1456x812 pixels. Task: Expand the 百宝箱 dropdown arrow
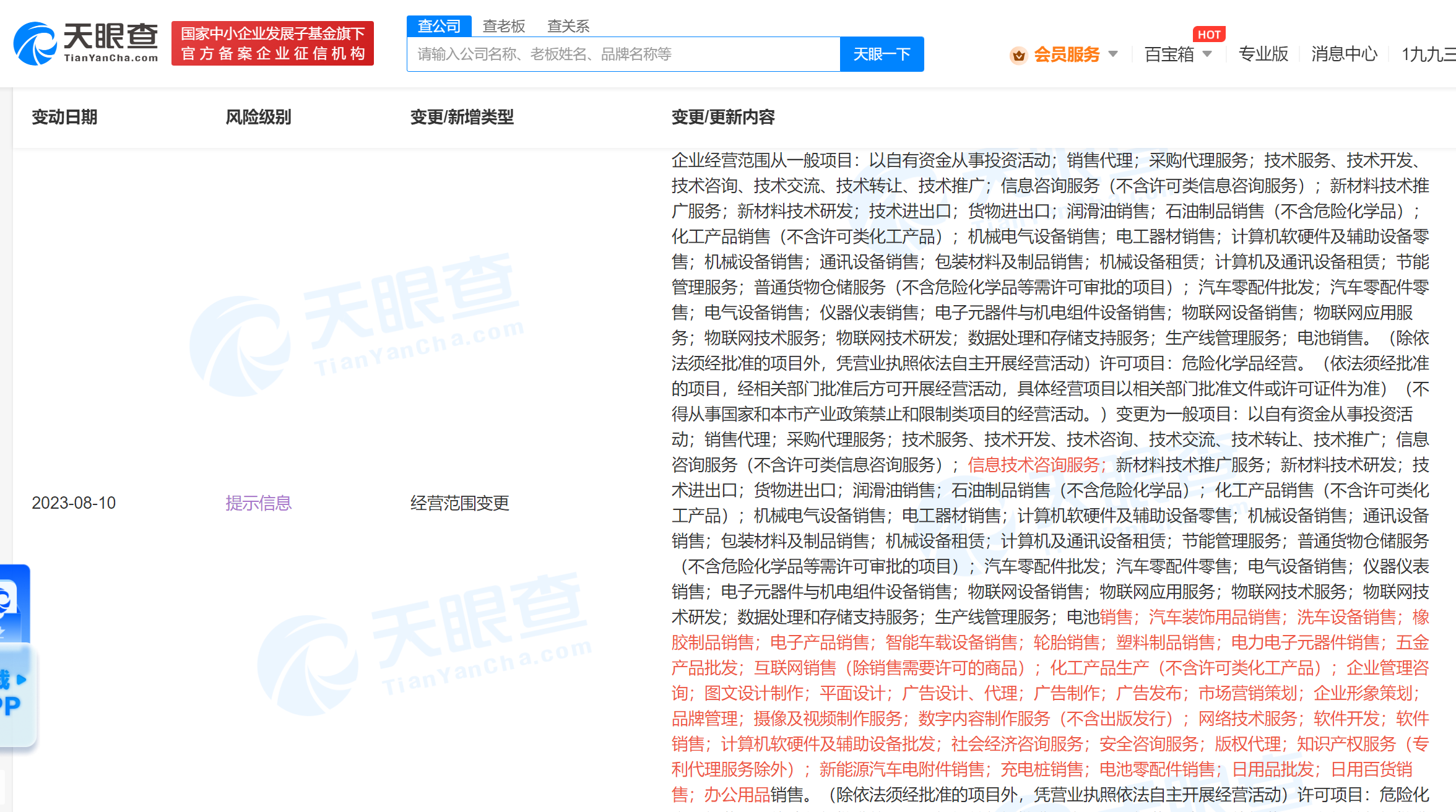(x=1207, y=54)
